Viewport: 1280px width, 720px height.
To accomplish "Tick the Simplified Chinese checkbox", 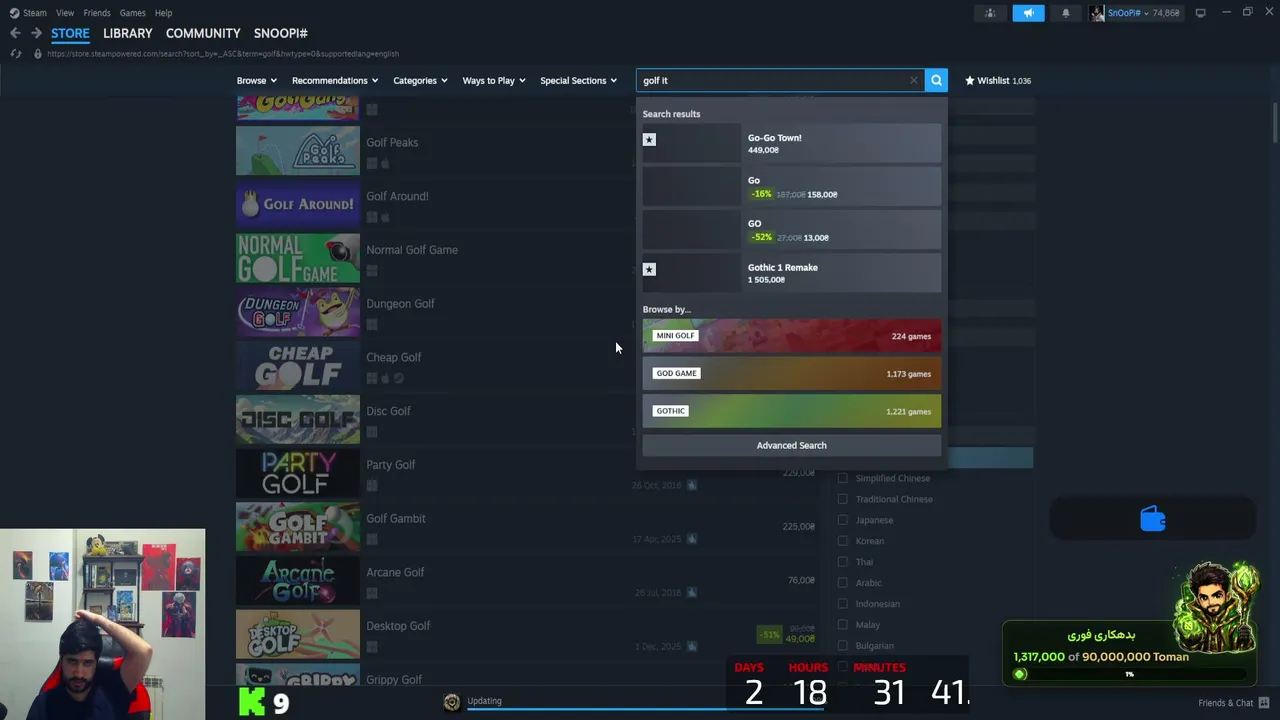I will click(x=842, y=478).
